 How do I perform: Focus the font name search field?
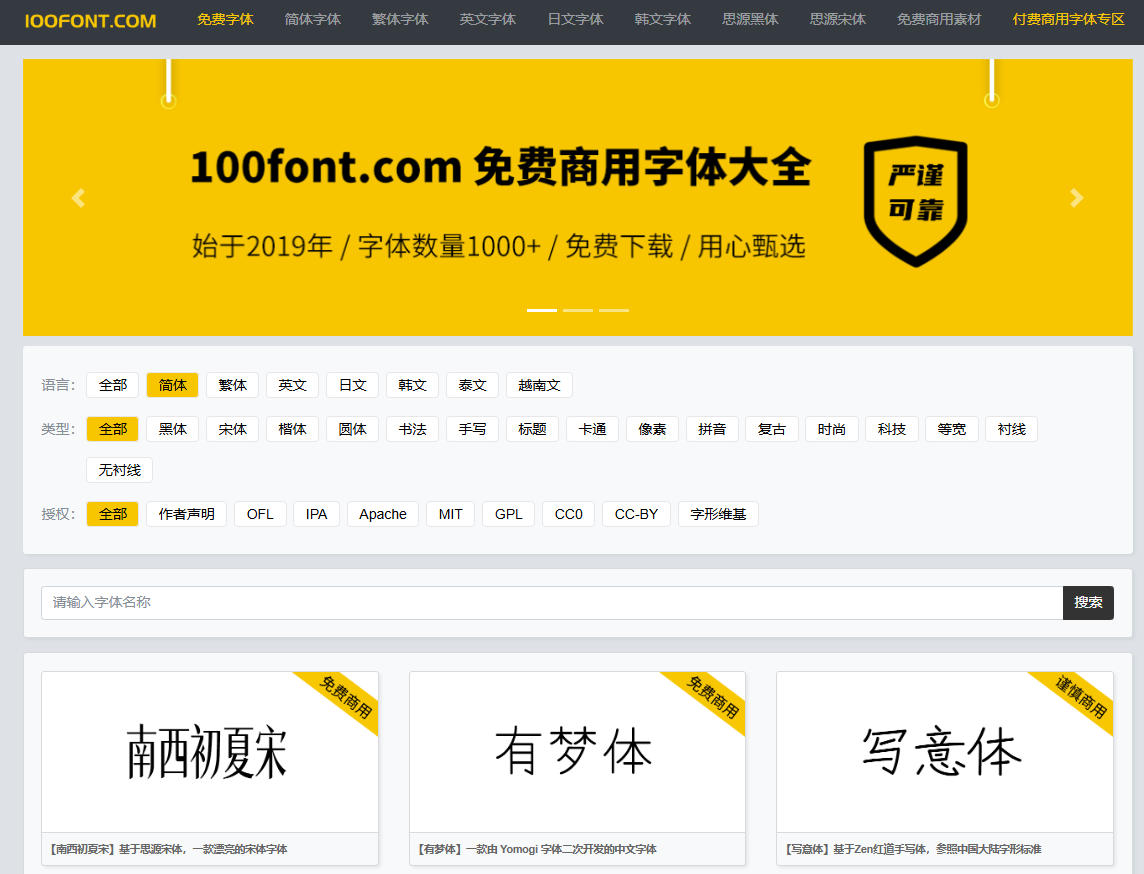(551, 603)
